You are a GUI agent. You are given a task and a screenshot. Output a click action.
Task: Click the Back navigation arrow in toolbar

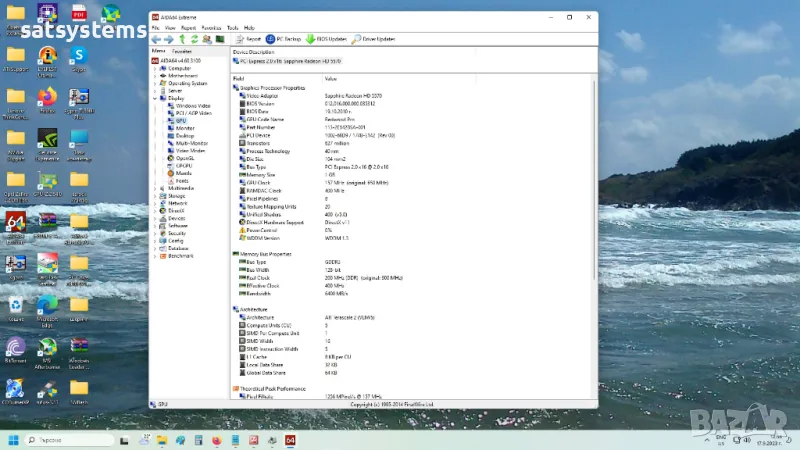156,39
